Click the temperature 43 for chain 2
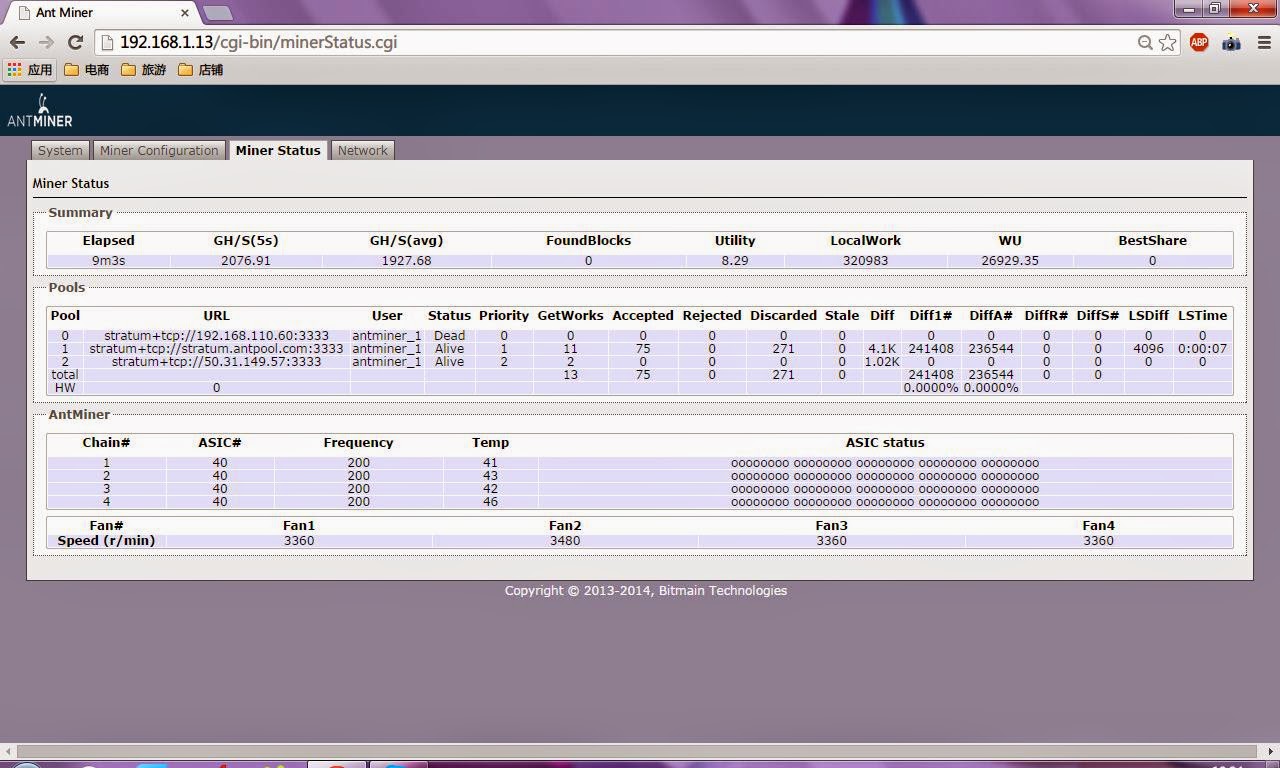Image resolution: width=1280 pixels, height=768 pixels. coord(490,476)
